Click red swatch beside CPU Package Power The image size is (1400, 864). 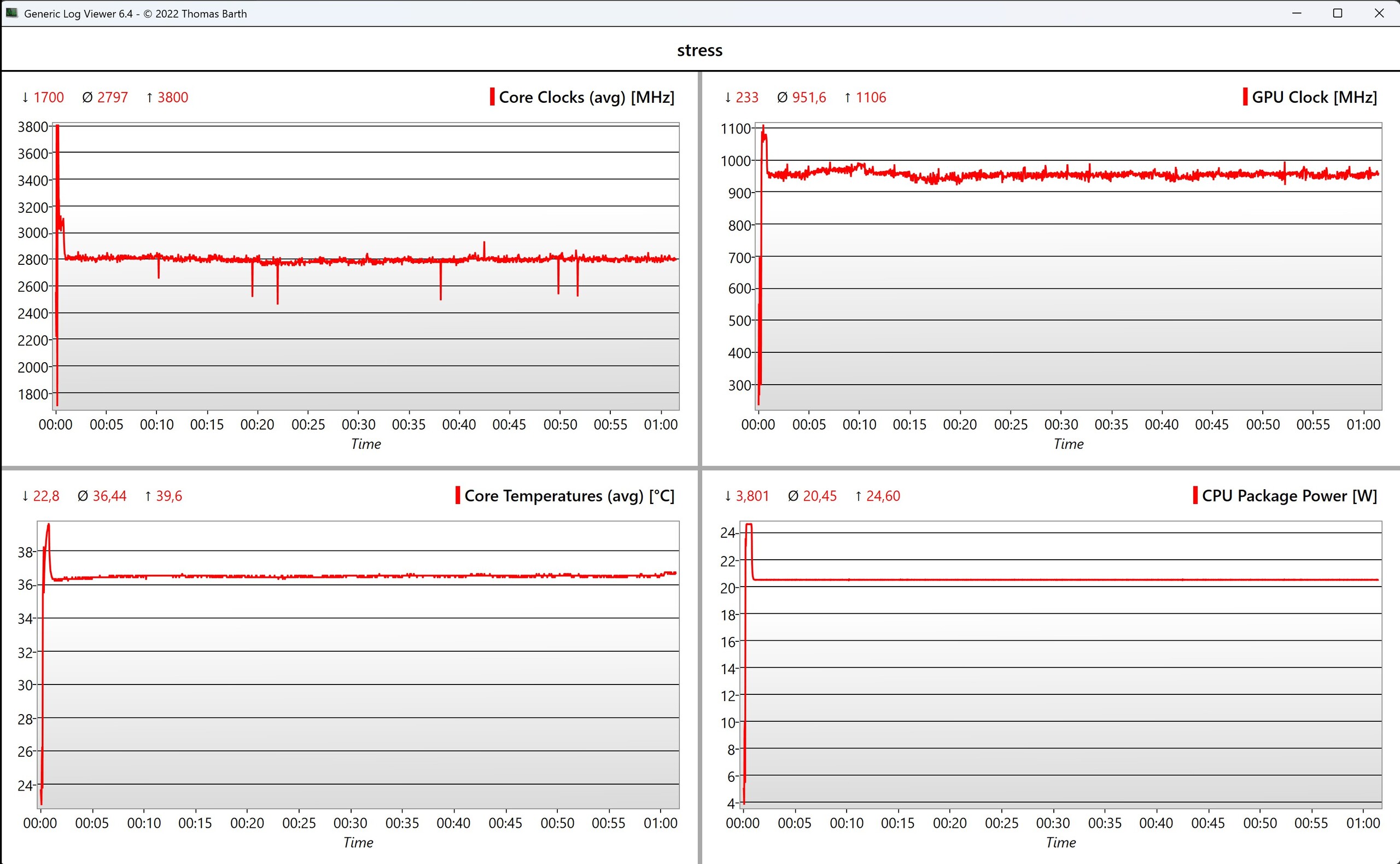[x=1195, y=495]
